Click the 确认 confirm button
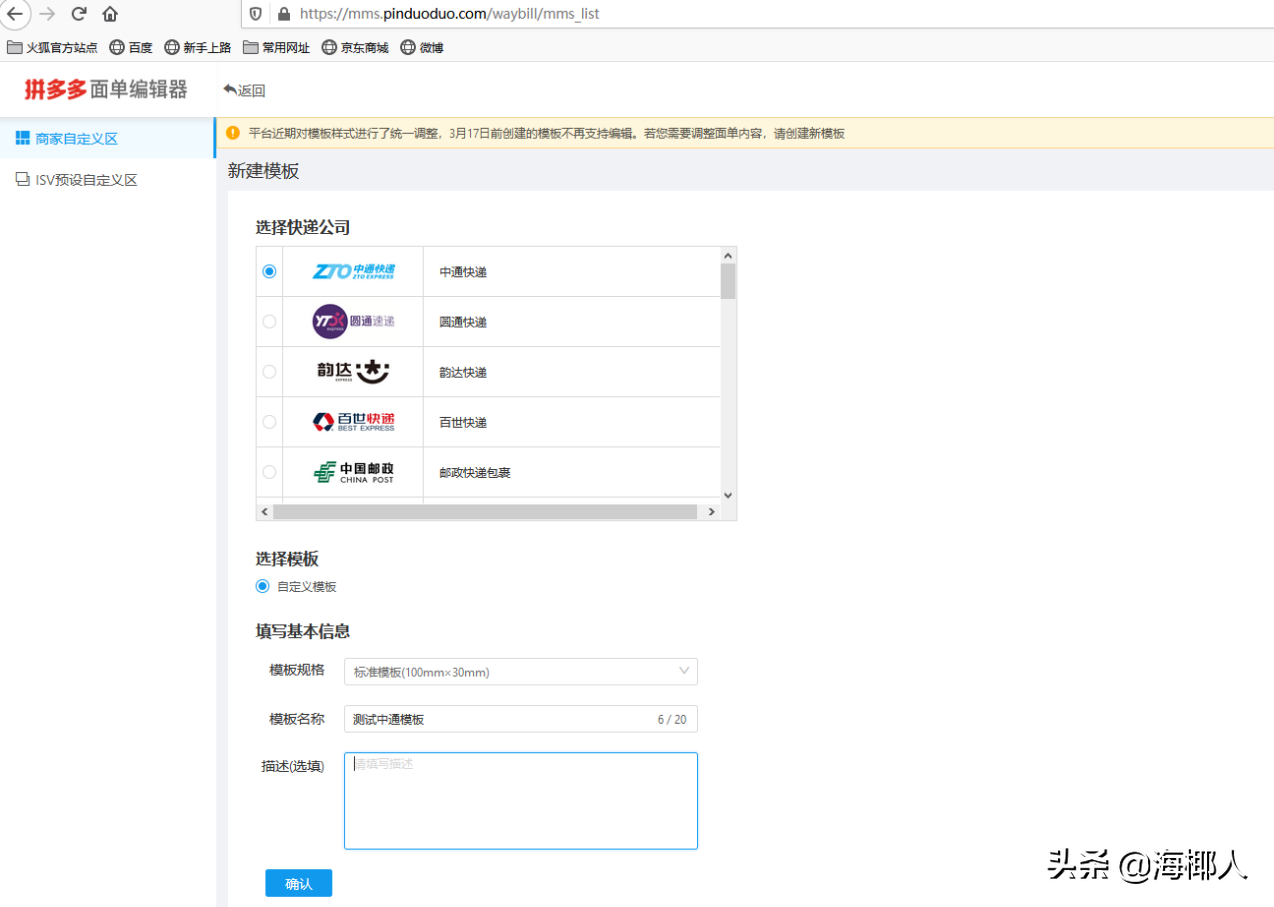 [298, 883]
